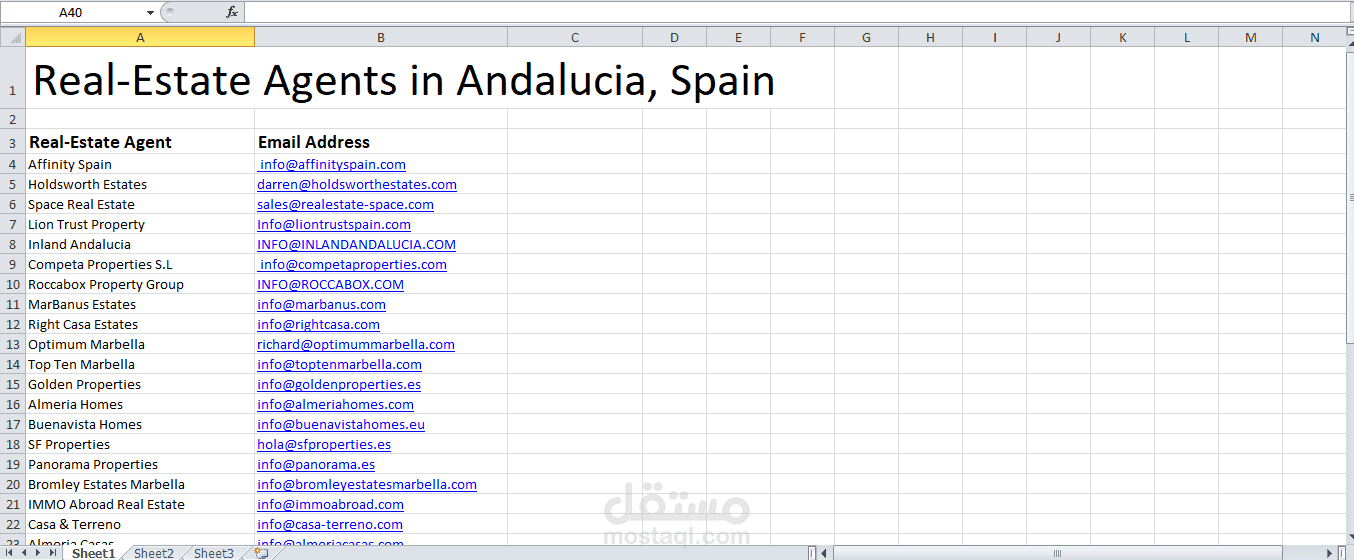The image size is (1354, 560).
Task: Open the Info@liontrustspain.com link
Action: pos(334,224)
